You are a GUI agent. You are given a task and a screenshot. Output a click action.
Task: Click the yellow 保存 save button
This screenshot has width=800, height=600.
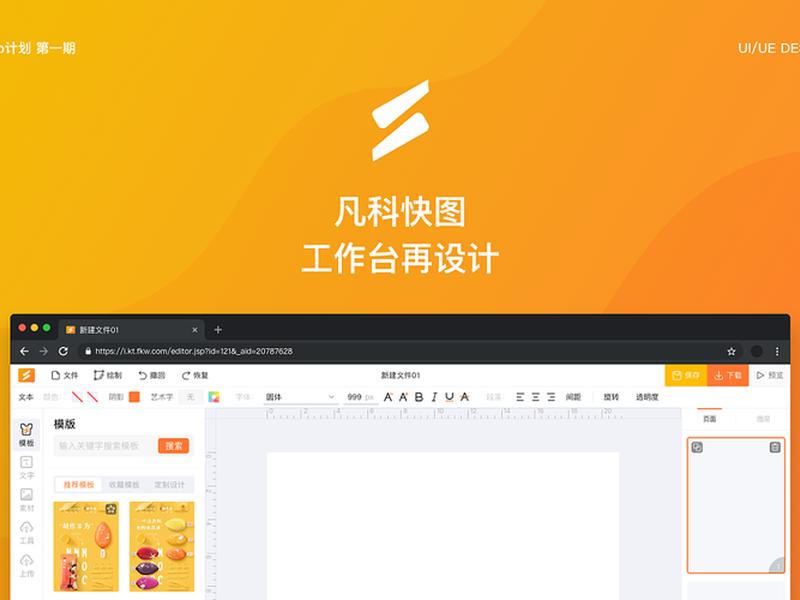(686, 375)
